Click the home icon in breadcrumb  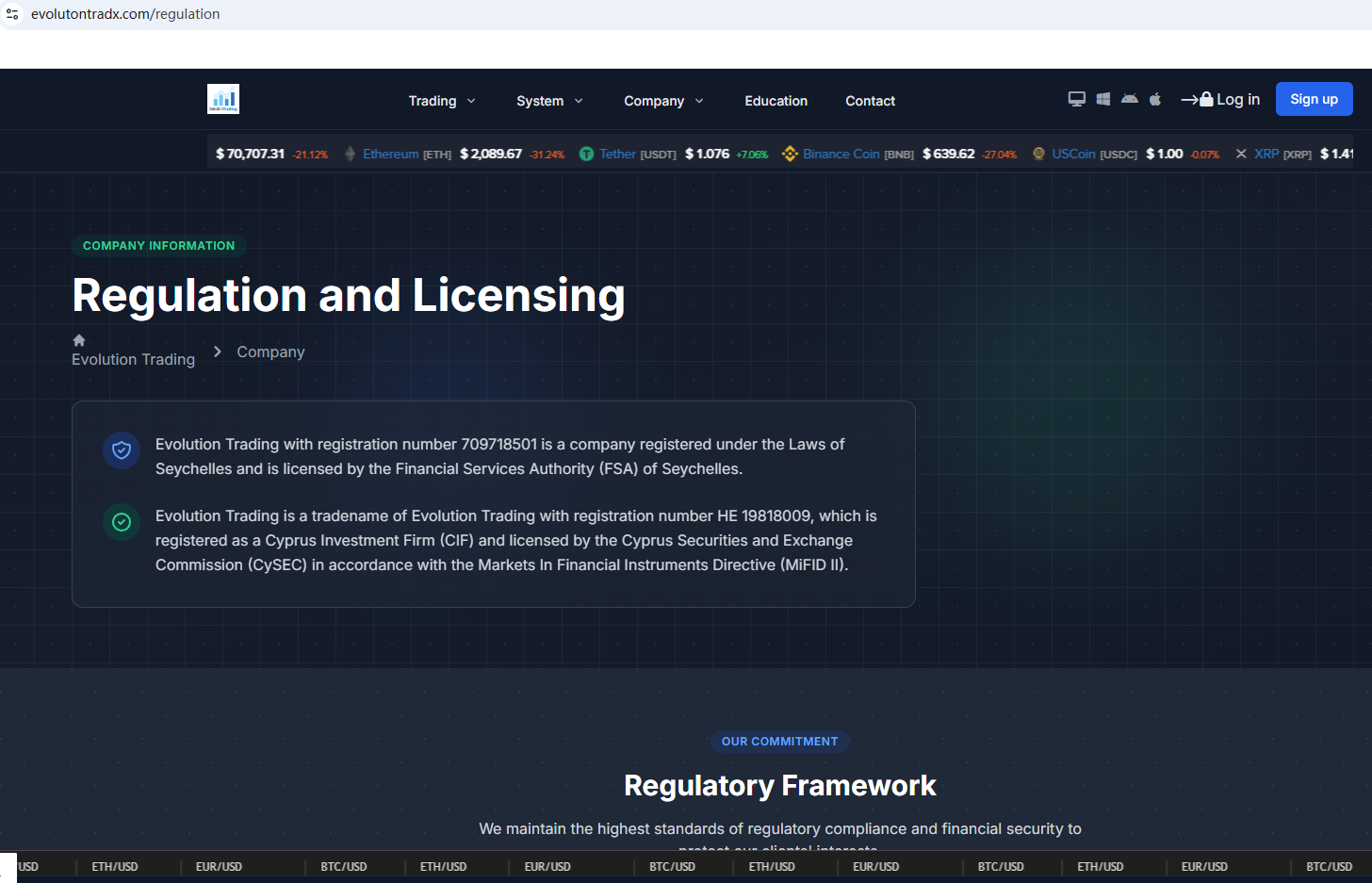[x=79, y=340]
